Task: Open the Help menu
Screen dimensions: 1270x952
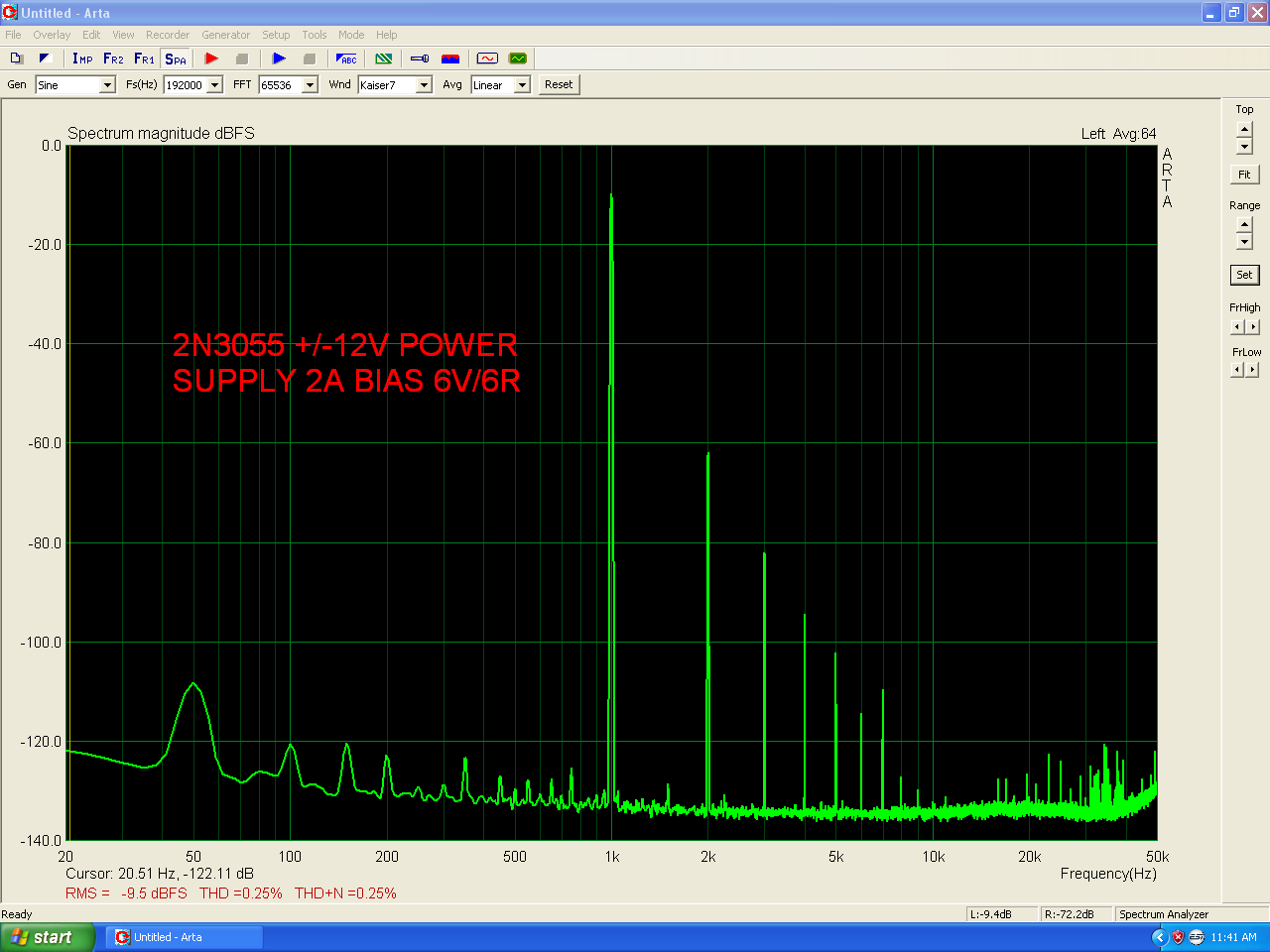Action: coord(387,35)
